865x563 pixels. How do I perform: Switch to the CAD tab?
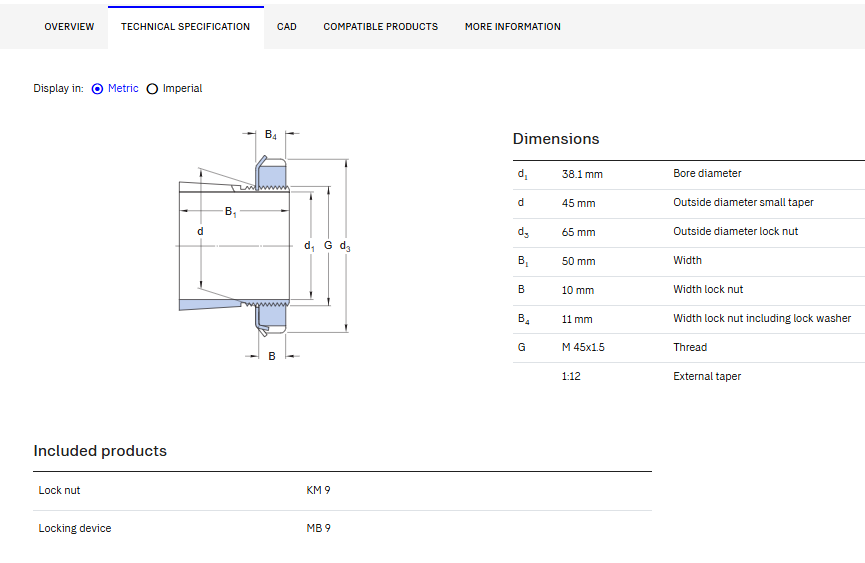point(287,26)
